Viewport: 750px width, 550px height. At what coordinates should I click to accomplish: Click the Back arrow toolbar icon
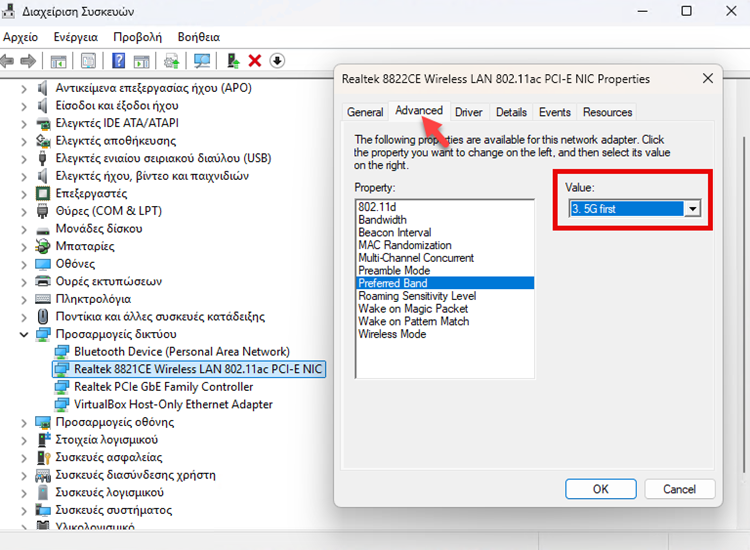point(8,61)
